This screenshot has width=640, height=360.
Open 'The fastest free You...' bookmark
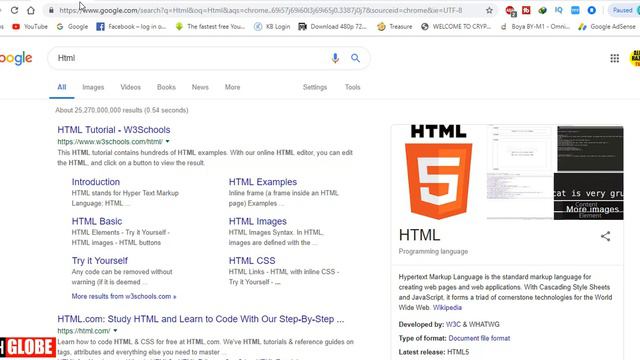[x=210, y=27]
